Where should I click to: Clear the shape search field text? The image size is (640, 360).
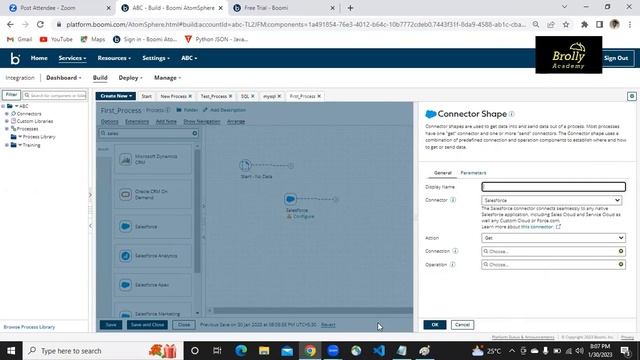click(195, 133)
